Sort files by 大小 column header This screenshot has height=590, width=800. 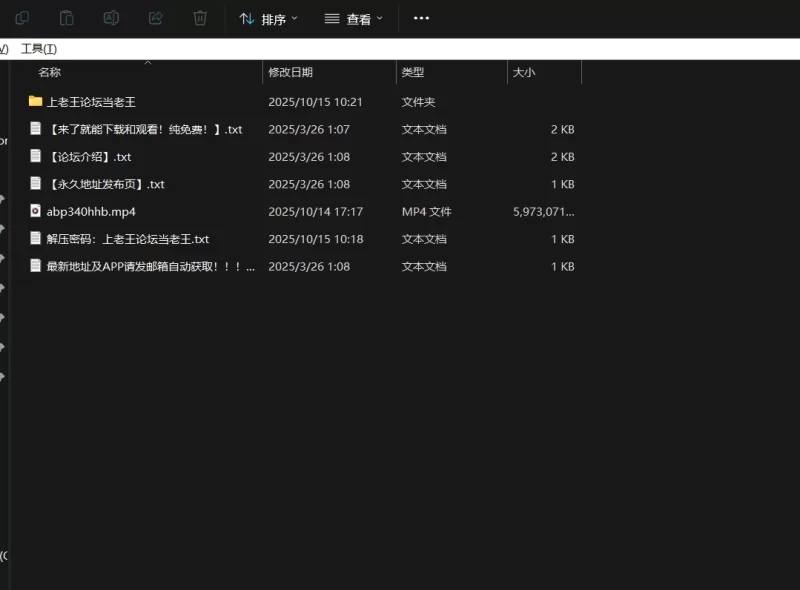click(524, 73)
